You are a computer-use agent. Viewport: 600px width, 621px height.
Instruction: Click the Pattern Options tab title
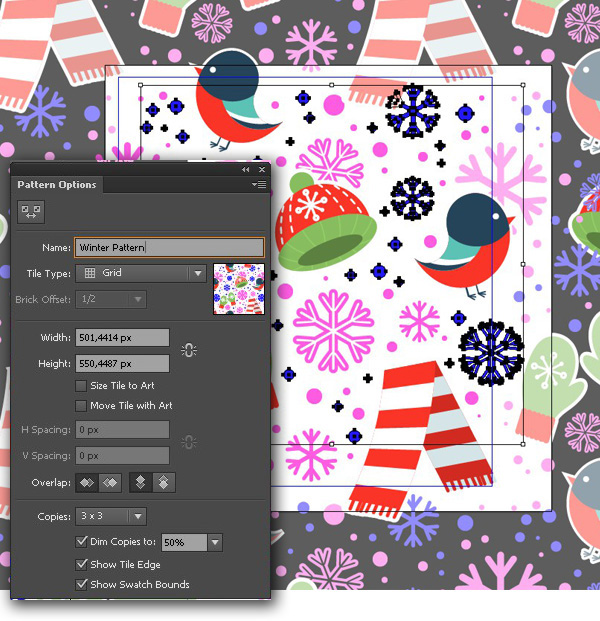click(57, 185)
